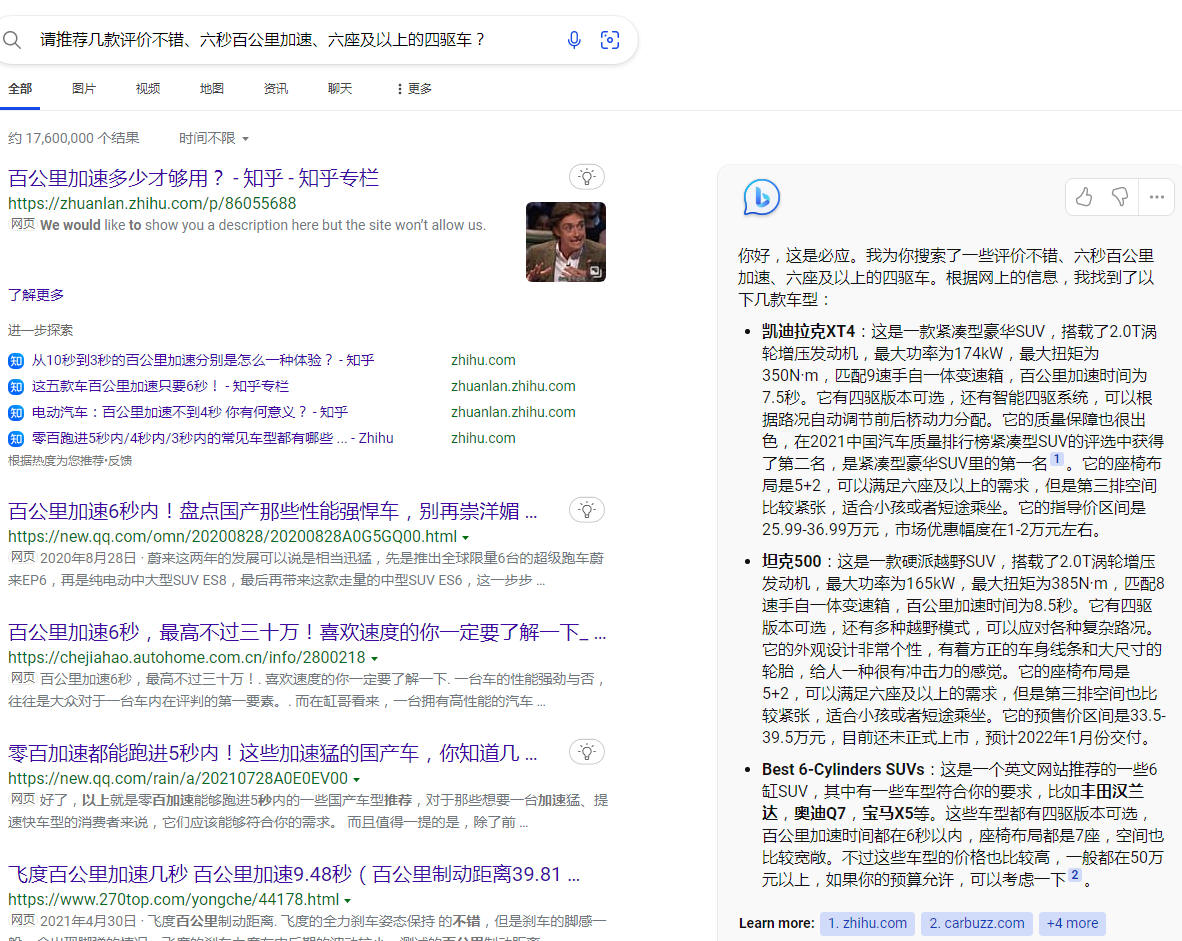Open citation 2 superscript in 6-Cylinders paragraph
1182x941 pixels.
(1075, 875)
